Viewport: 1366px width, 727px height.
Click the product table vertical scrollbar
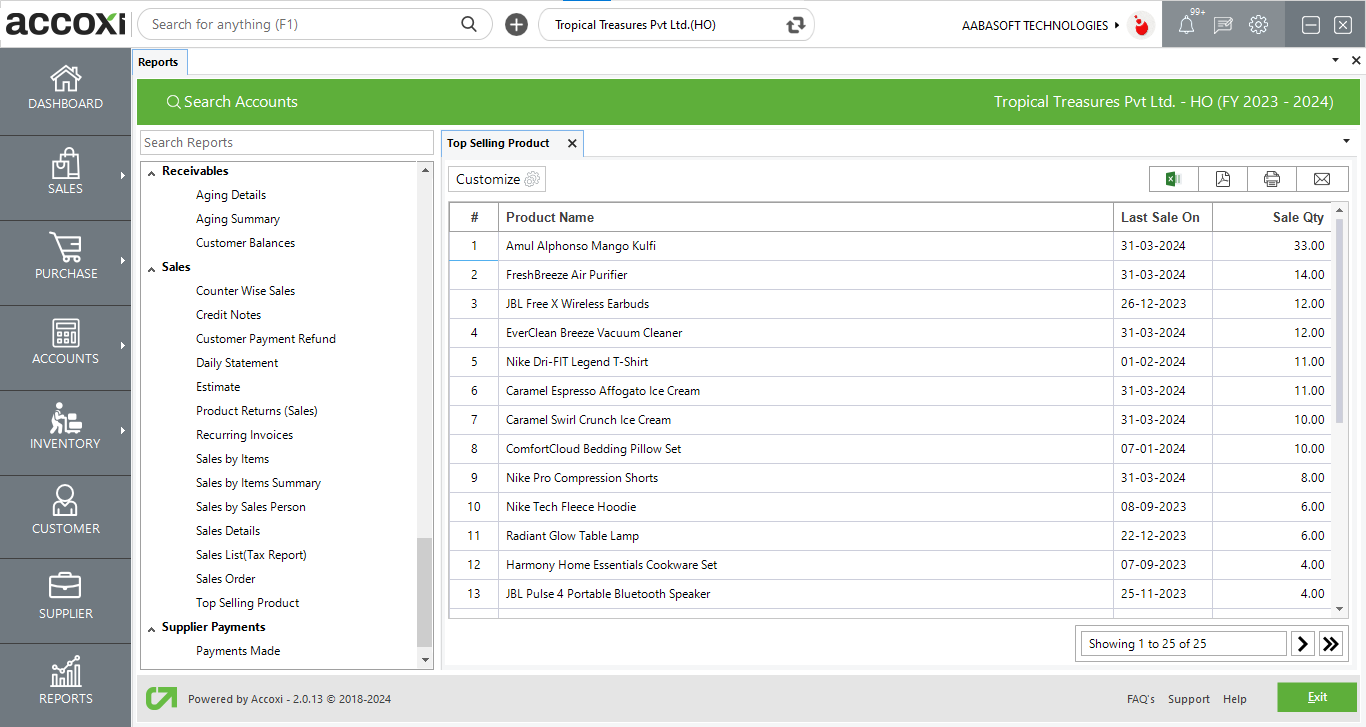click(x=1340, y=320)
